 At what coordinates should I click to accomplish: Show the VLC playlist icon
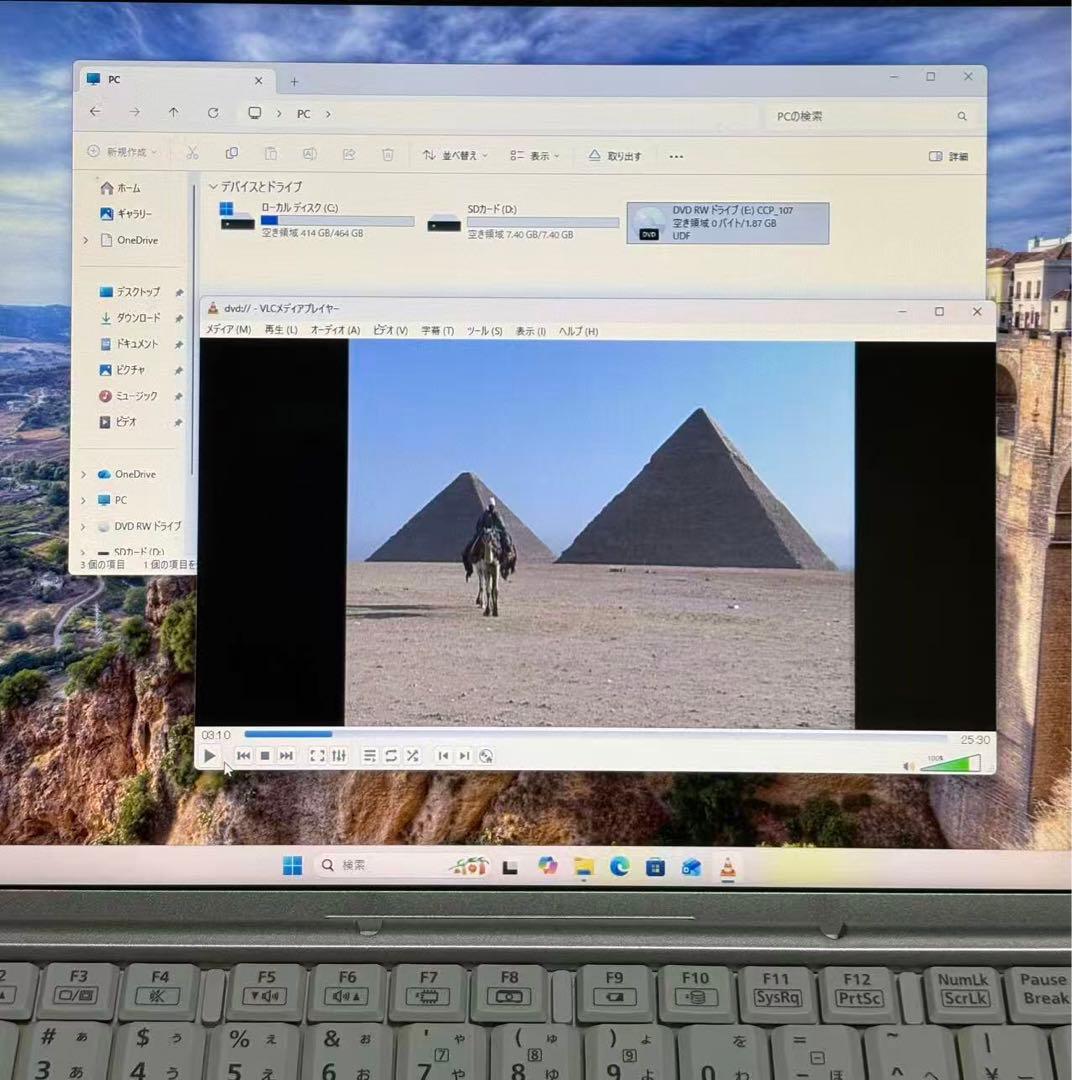[x=369, y=756]
